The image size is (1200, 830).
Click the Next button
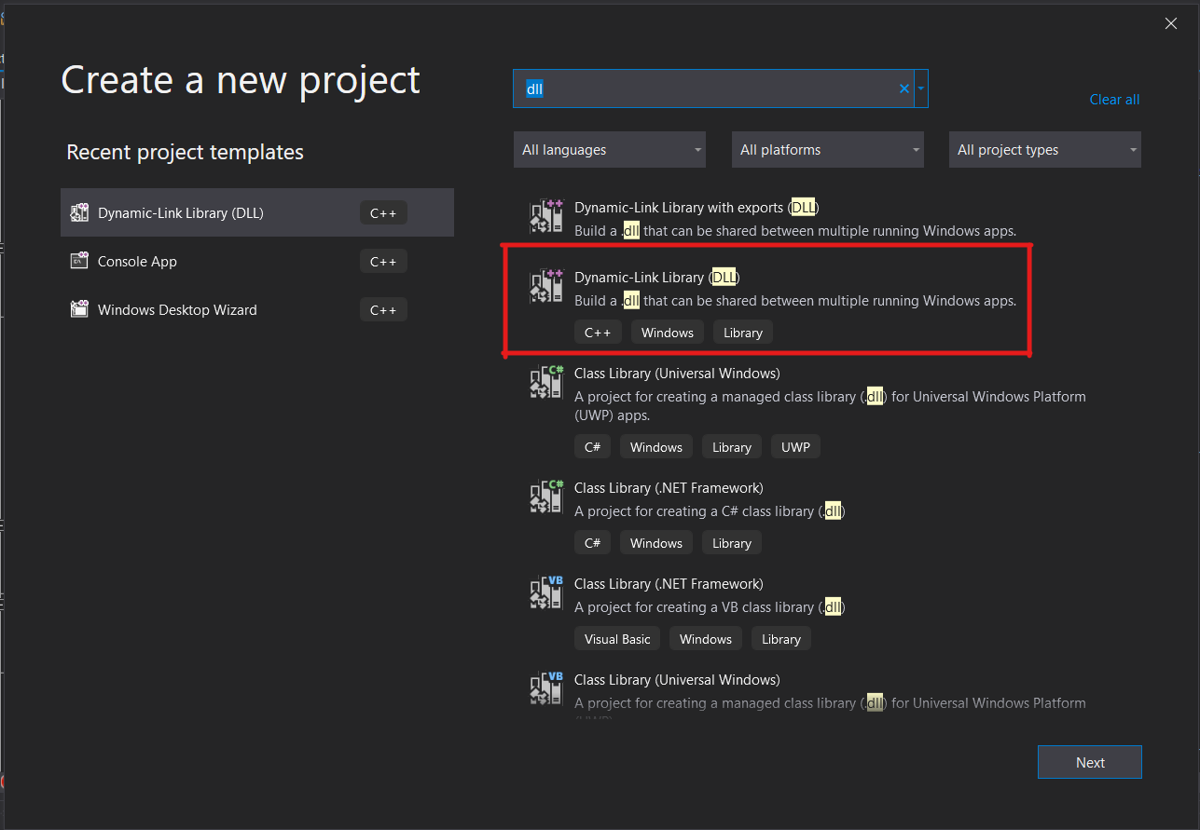click(x=1090, y=762)
